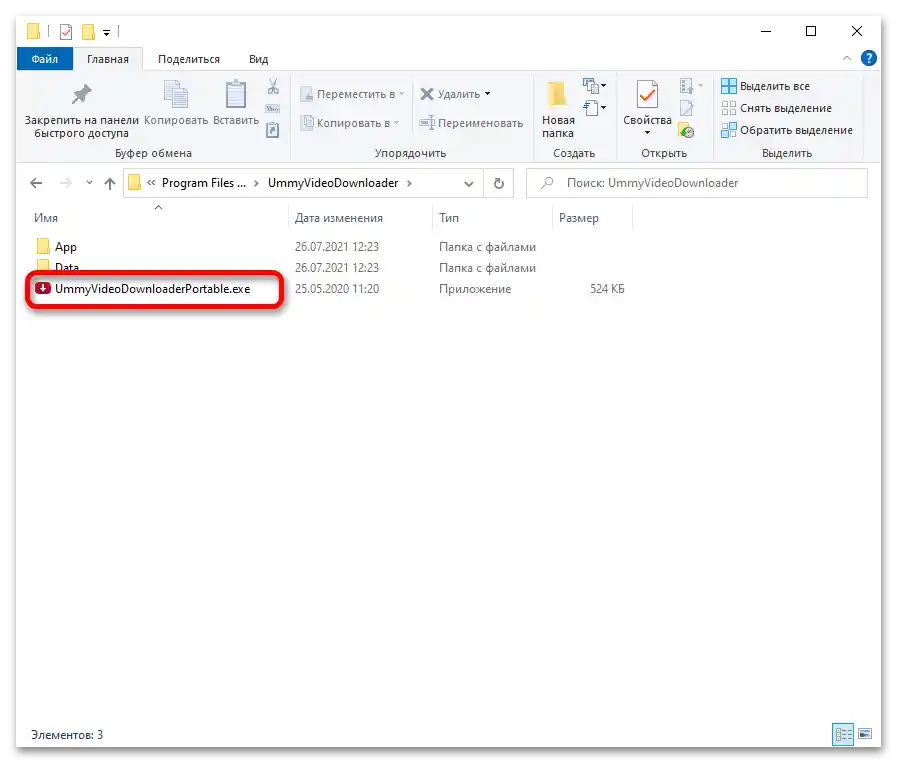This screenshot has width=897, height=763.
Task: Click the Вставить ribbon button
Action: click(236, 104)
